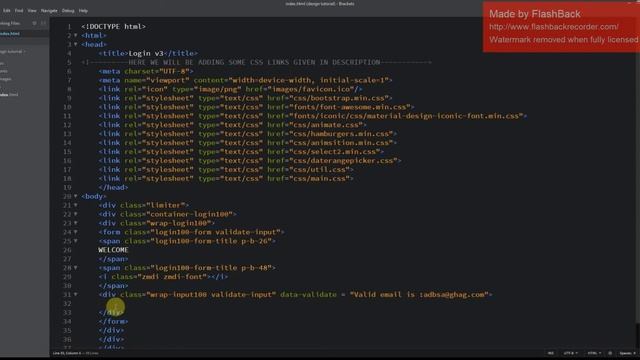Place cursor on empty line 32
Image resolution: width=640 pixels, height=360 pixels.
(x=286, y=304)
